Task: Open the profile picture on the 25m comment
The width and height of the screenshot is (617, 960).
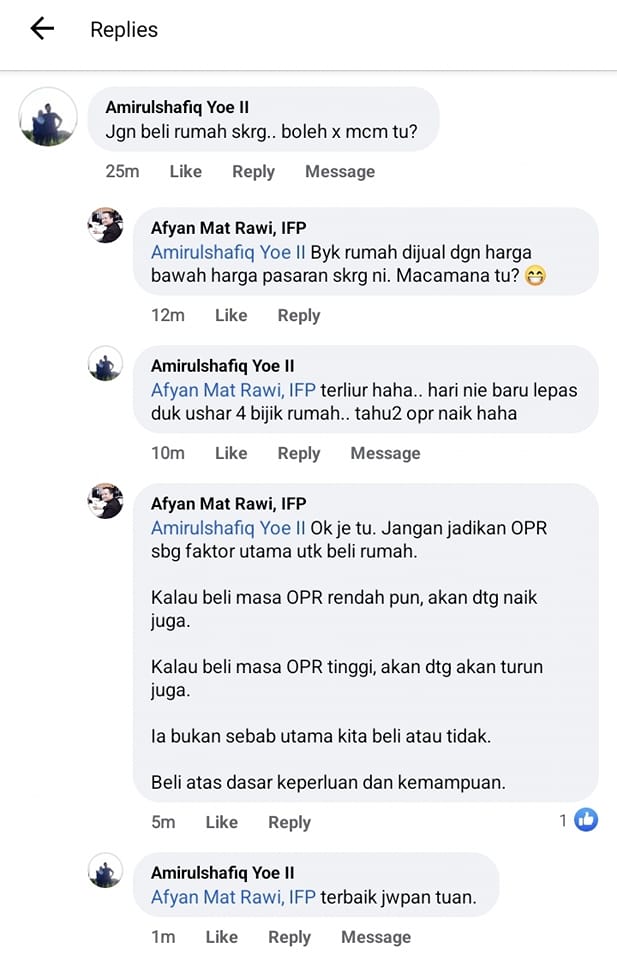Action: pos(48,117)
